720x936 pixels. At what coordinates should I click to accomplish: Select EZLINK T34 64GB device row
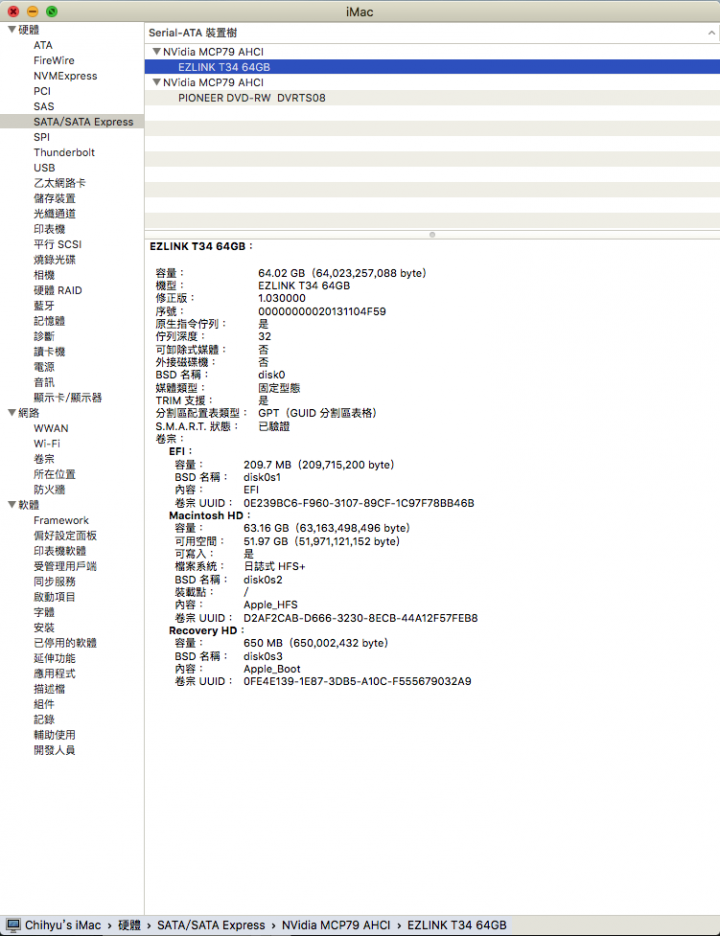432,67
